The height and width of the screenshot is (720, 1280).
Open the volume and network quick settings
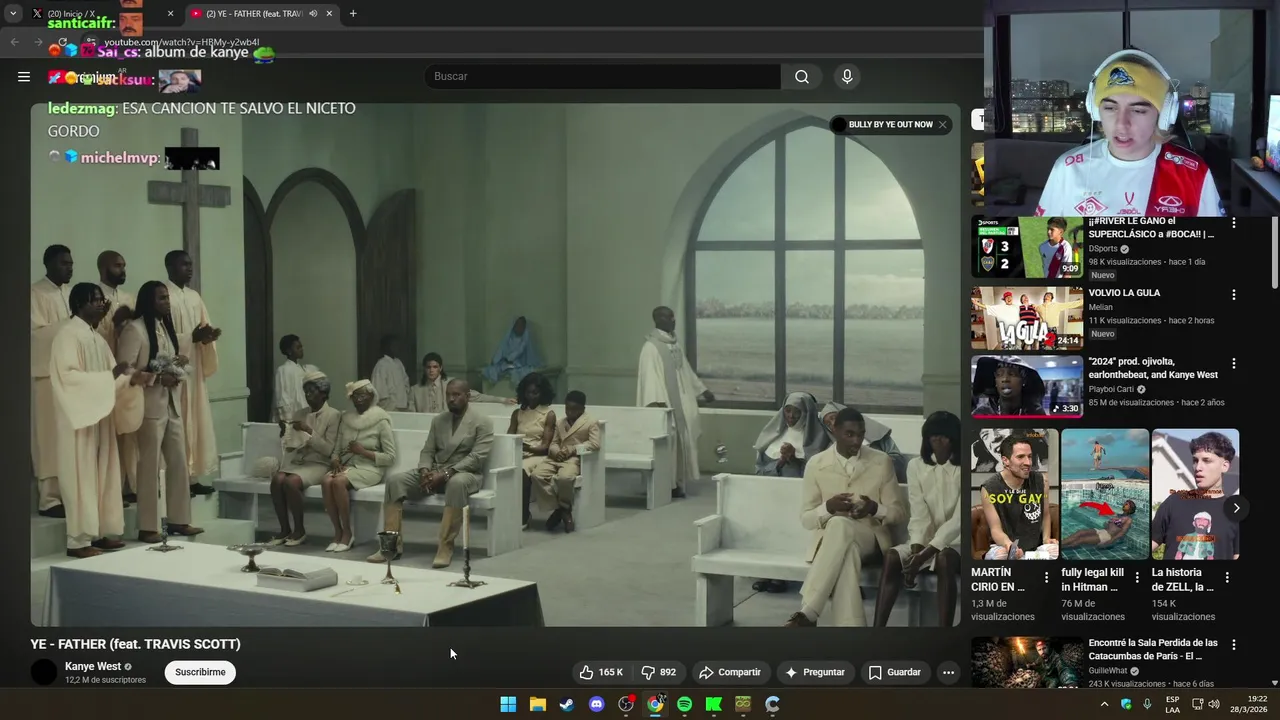point(1205,704)
